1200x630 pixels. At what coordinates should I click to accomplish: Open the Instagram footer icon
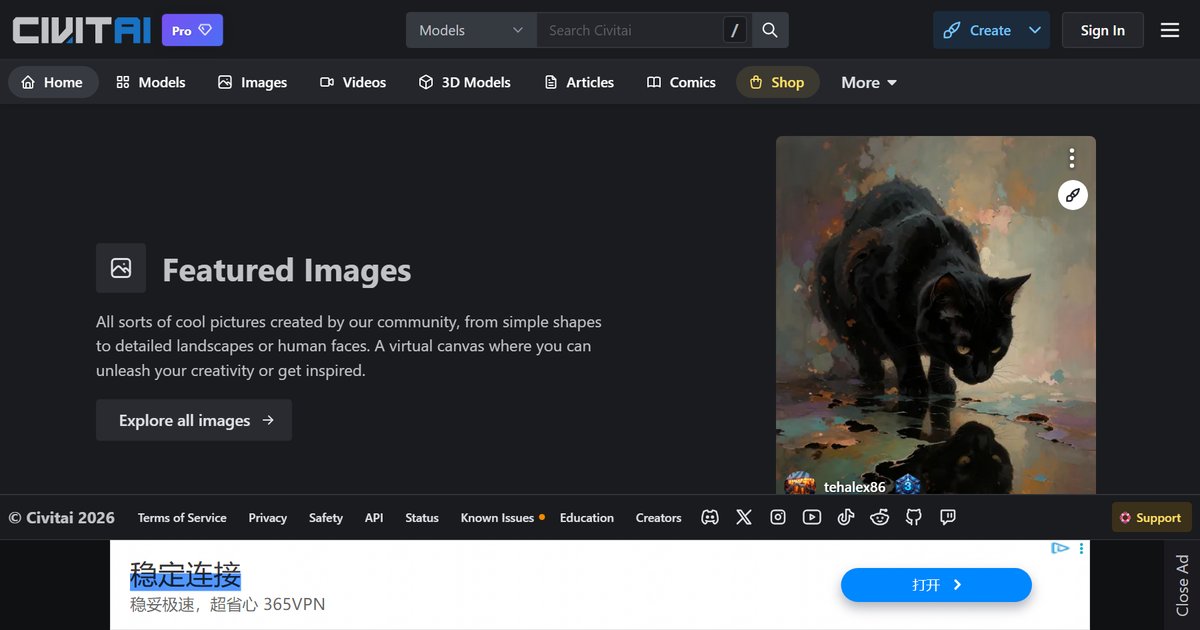tap(778, 517)
